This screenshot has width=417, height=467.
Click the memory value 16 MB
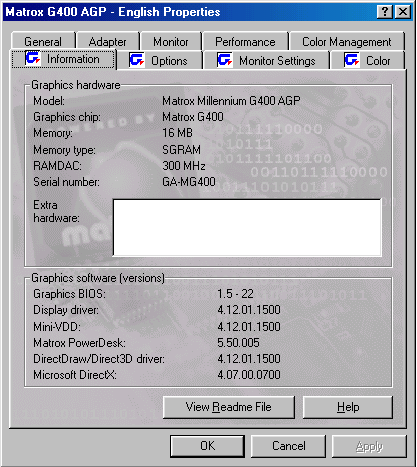[x=177, y=133]
